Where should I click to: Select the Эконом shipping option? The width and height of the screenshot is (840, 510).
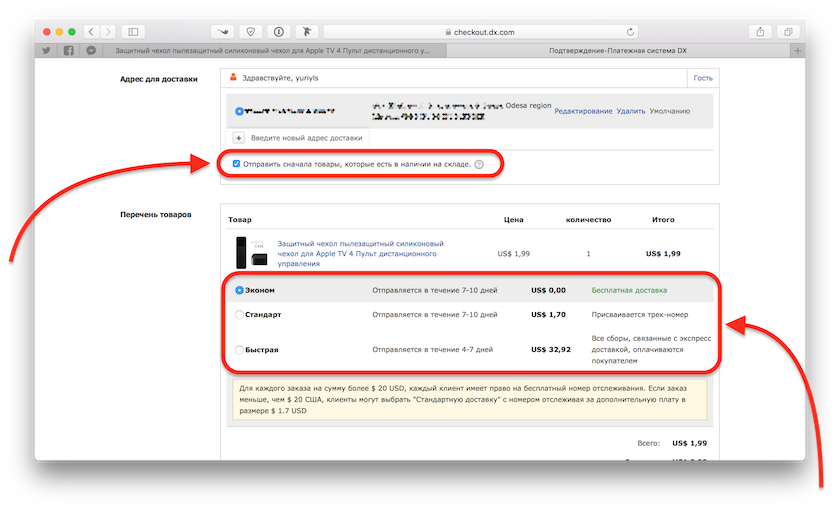[x=239, y=290]
